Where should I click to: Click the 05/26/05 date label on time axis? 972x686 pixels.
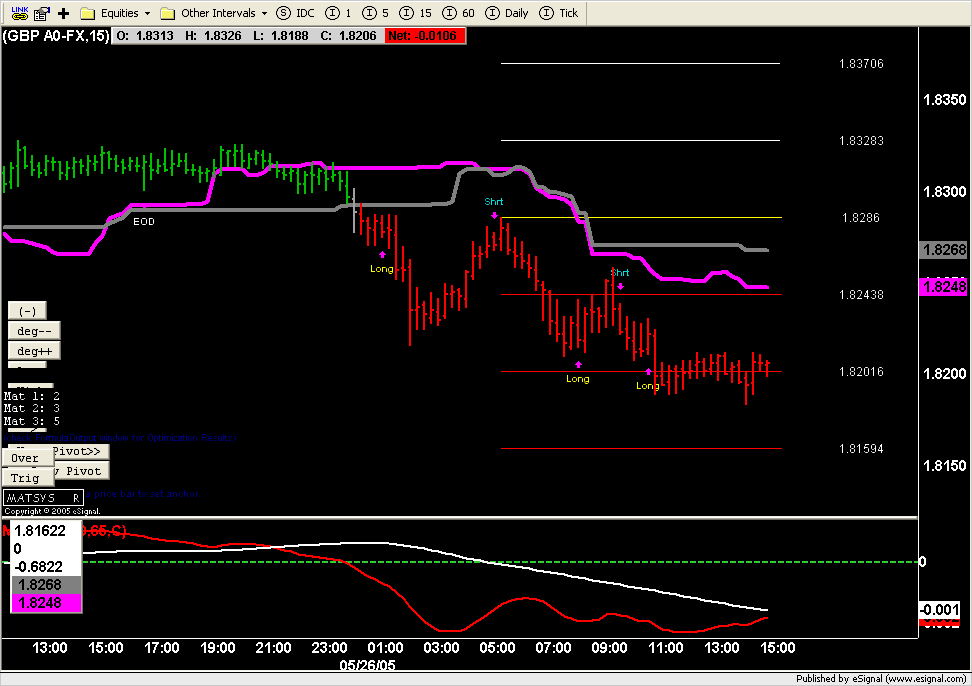pyautogui.click(x=368, y=665)
